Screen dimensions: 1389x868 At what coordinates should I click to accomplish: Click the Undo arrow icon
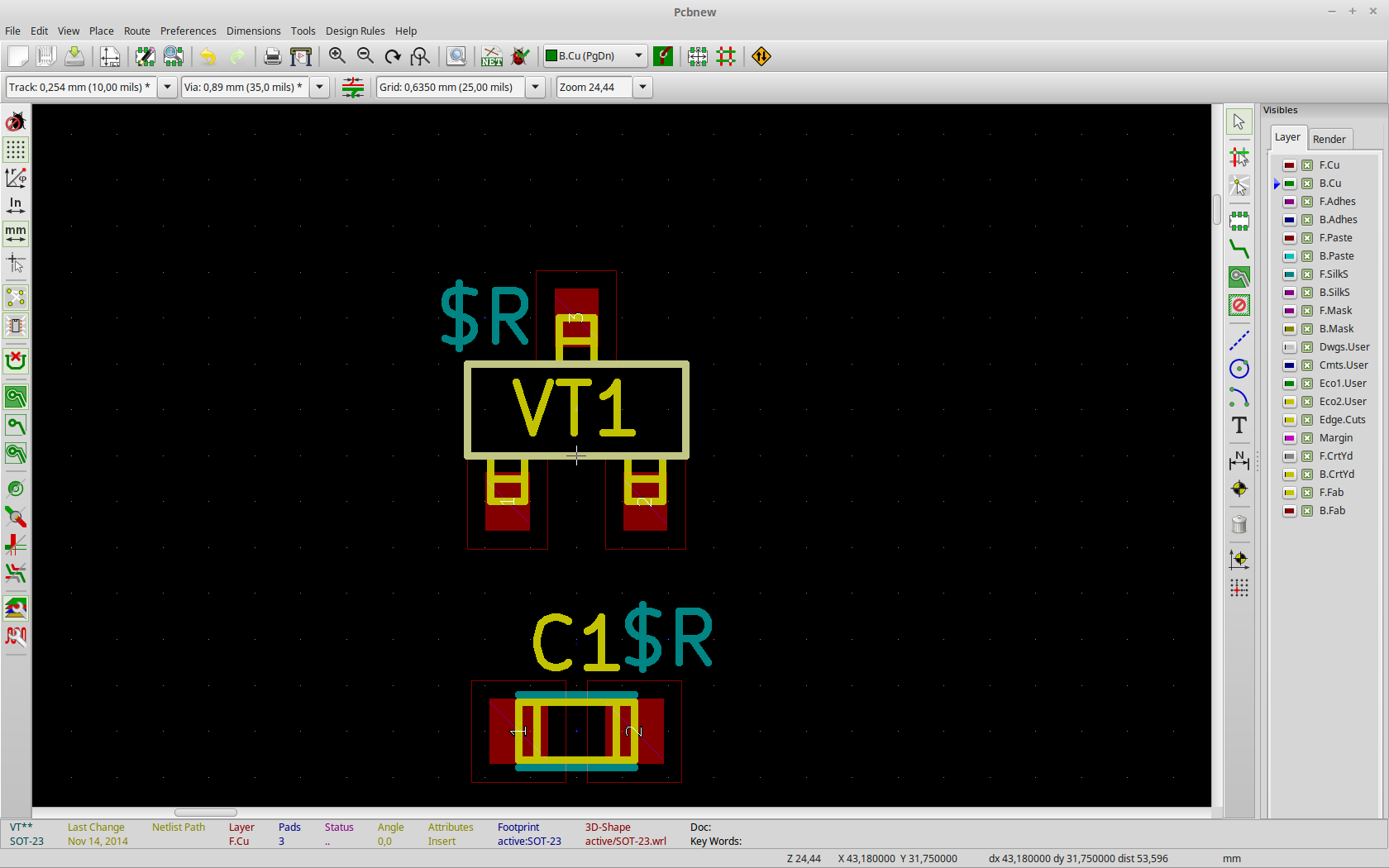[x=208, y=56]
